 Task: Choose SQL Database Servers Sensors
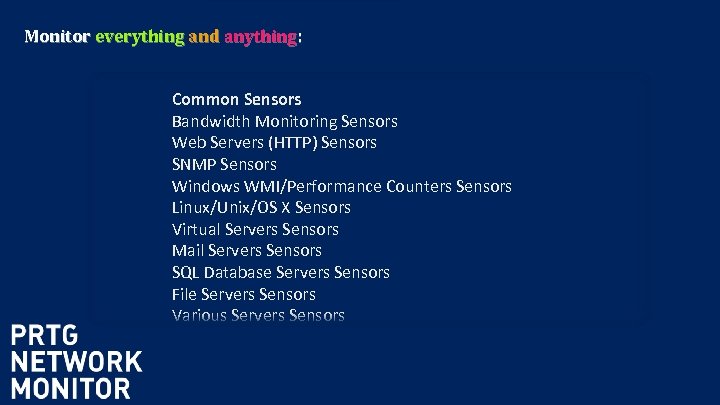pyautogui.click(x=280, y=272)
